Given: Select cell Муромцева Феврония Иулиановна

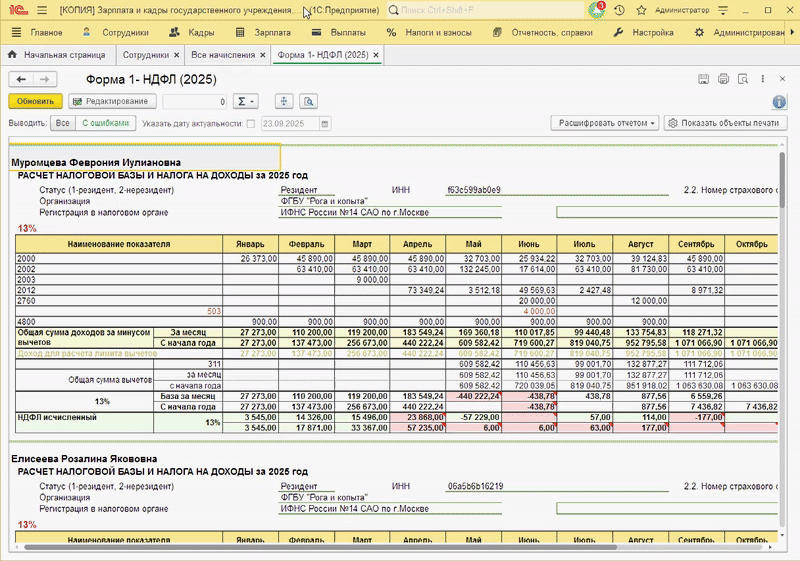Looking at the screenshot, I should tap(144, 158).
